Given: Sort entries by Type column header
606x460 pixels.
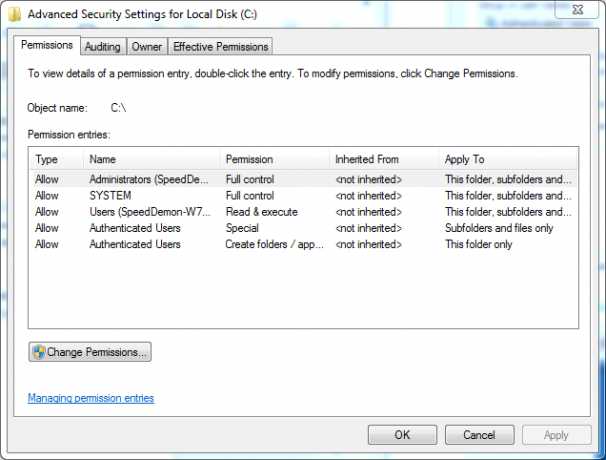Looking at the screenshot, I should [x=56, y=159].
